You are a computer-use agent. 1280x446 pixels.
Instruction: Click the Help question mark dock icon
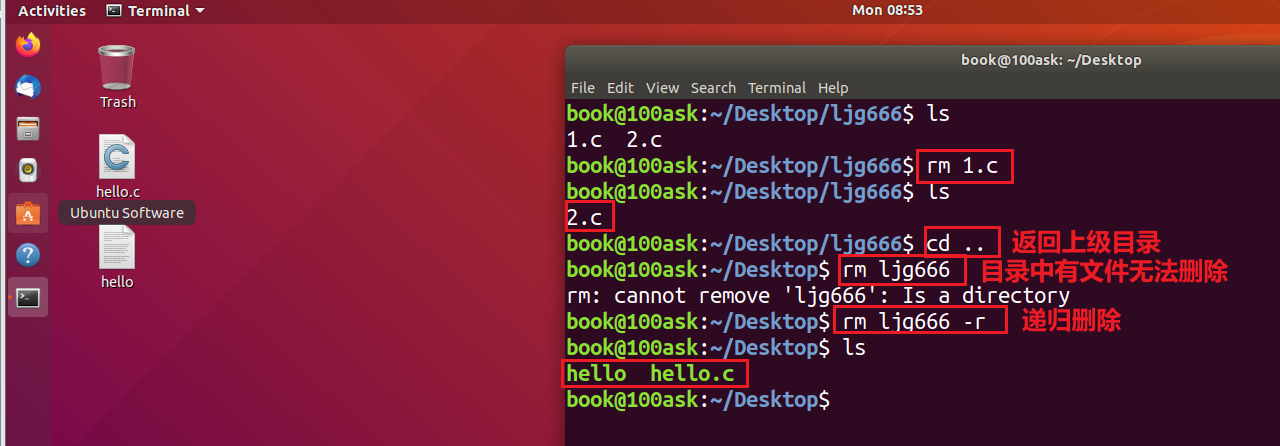pos(28,255)
